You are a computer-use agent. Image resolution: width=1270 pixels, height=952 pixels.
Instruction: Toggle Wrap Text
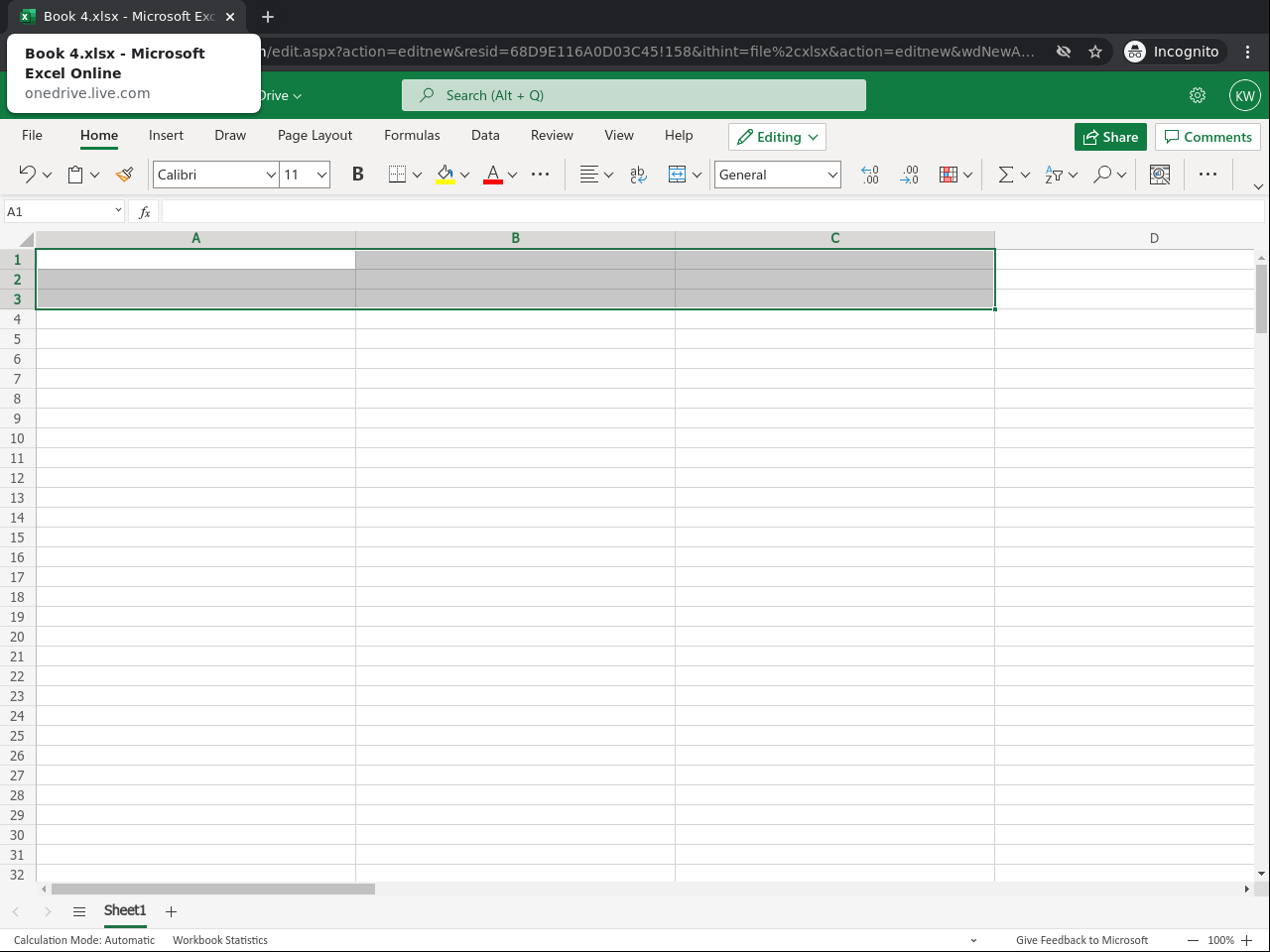click(637, 175)
